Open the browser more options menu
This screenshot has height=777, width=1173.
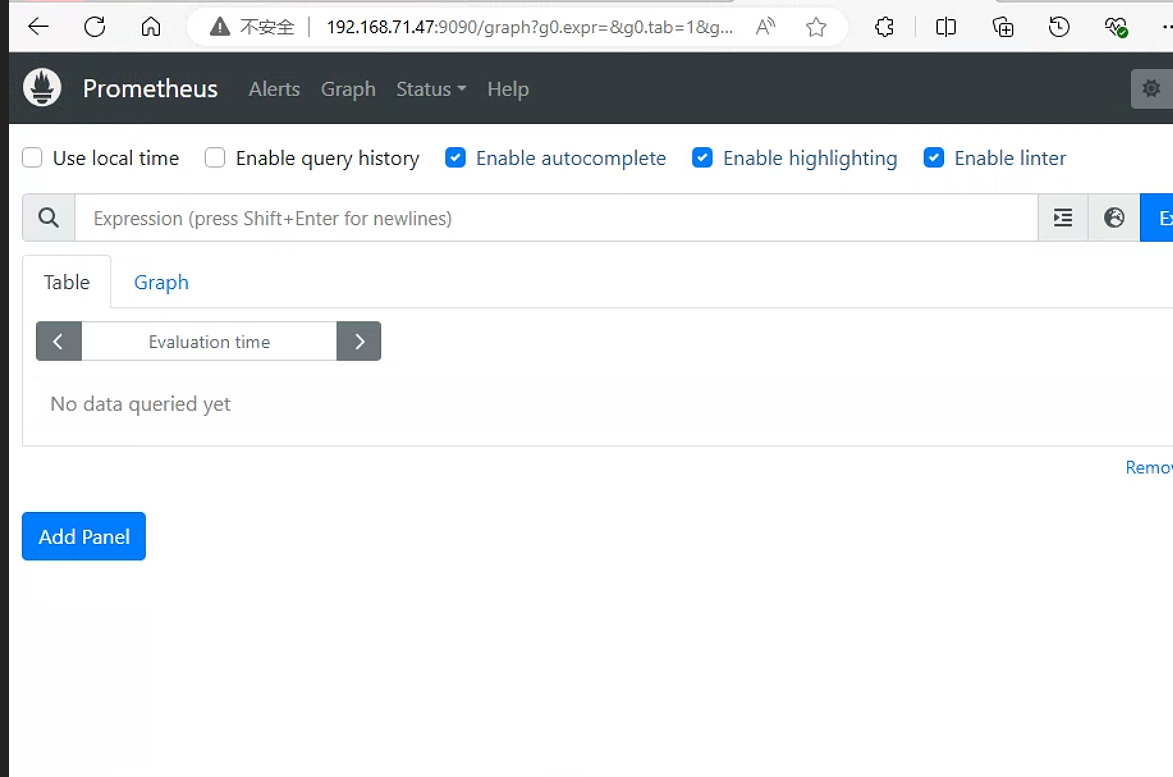click(1167, 28)
